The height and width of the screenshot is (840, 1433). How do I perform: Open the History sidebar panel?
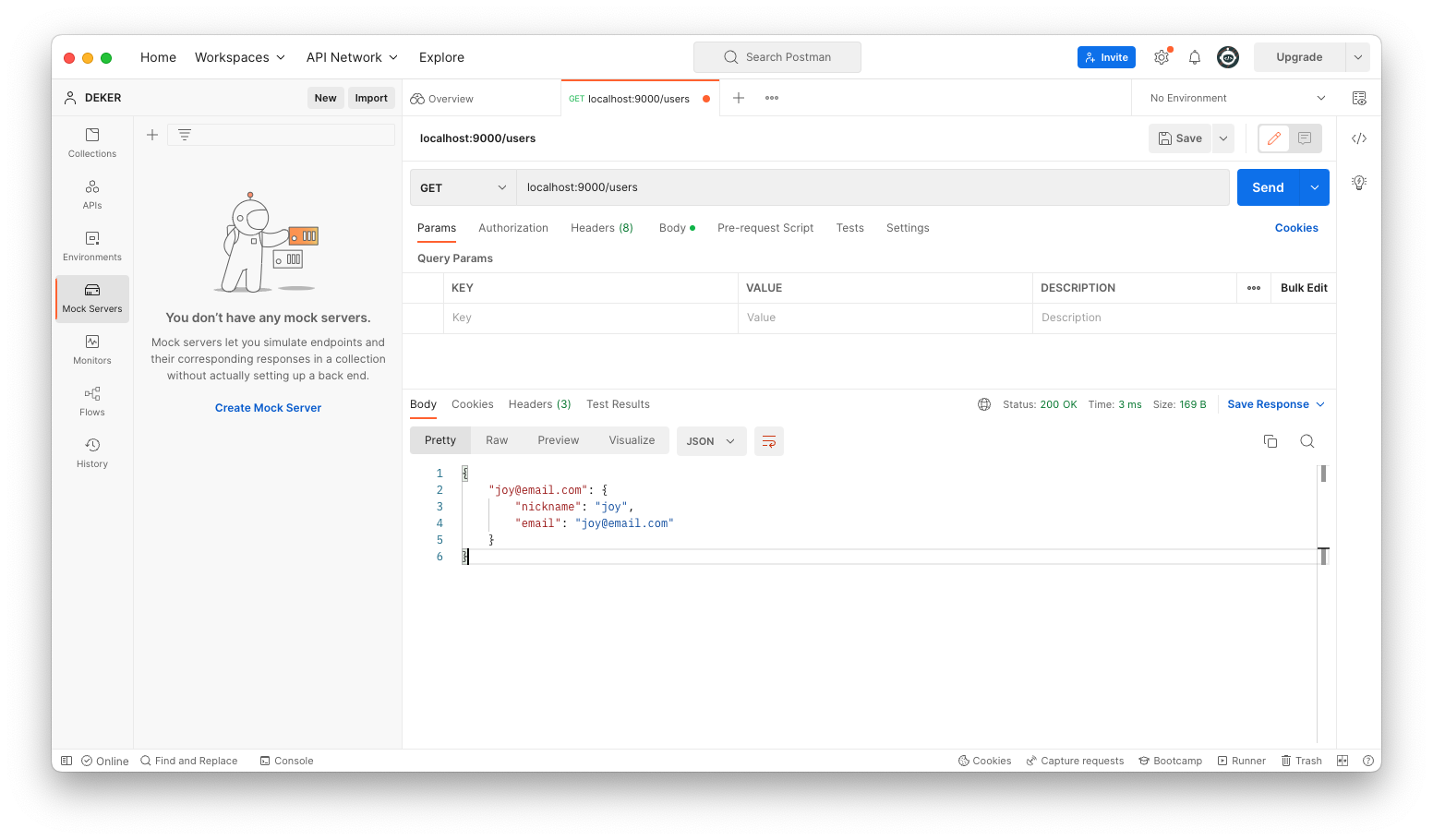point(92,452)
